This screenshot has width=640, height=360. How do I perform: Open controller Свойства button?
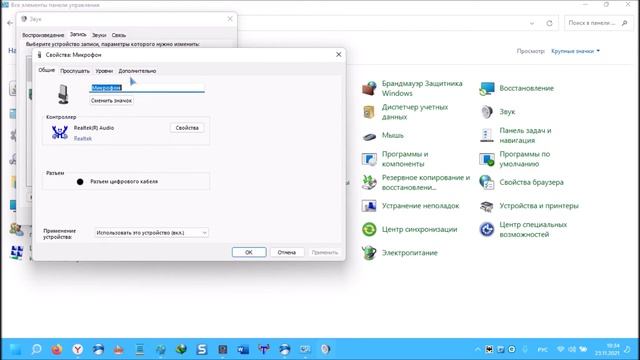click(x=187, y=128)
